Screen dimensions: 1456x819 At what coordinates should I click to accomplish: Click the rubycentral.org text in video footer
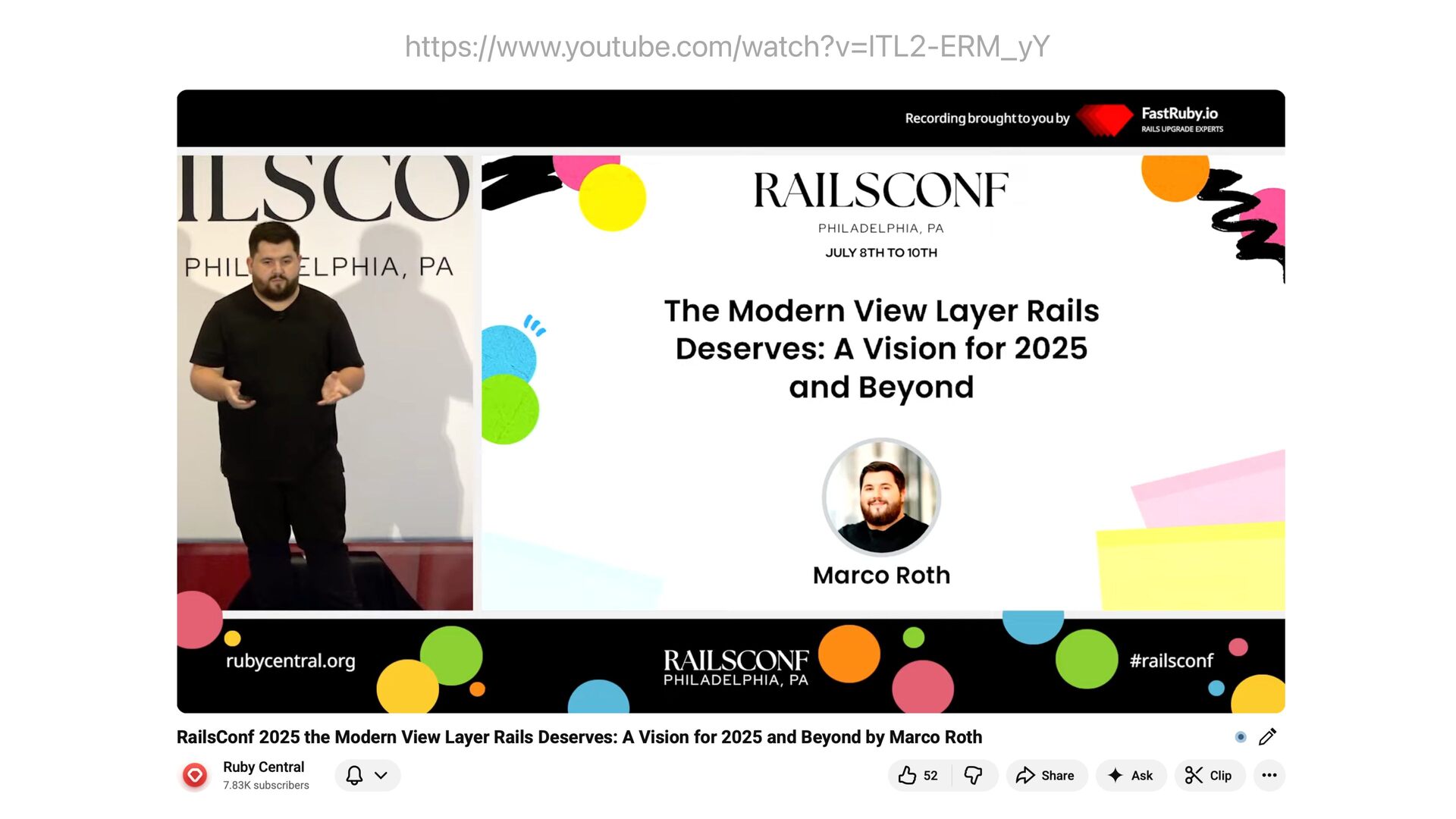[x=290, y=661]
